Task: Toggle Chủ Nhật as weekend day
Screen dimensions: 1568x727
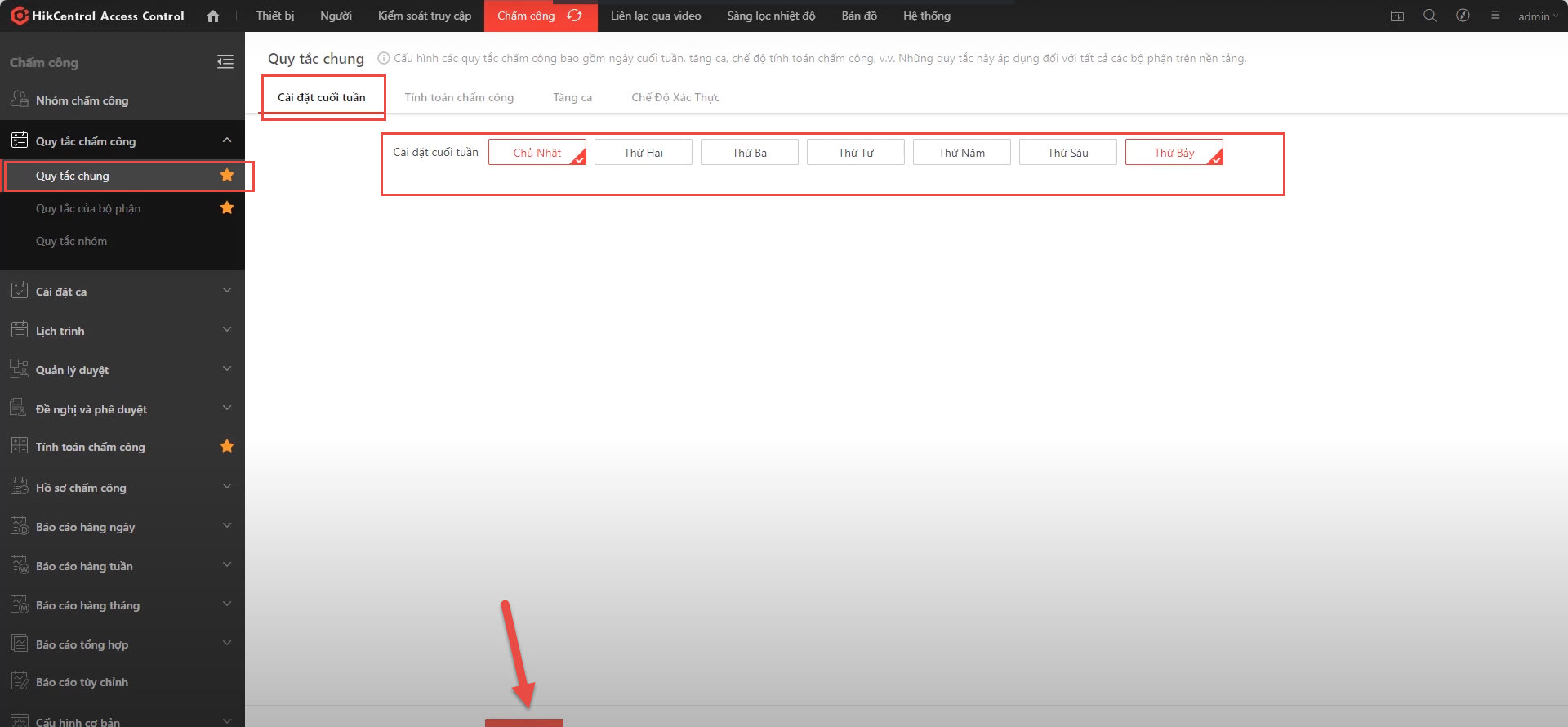Action: pos(537,153)
